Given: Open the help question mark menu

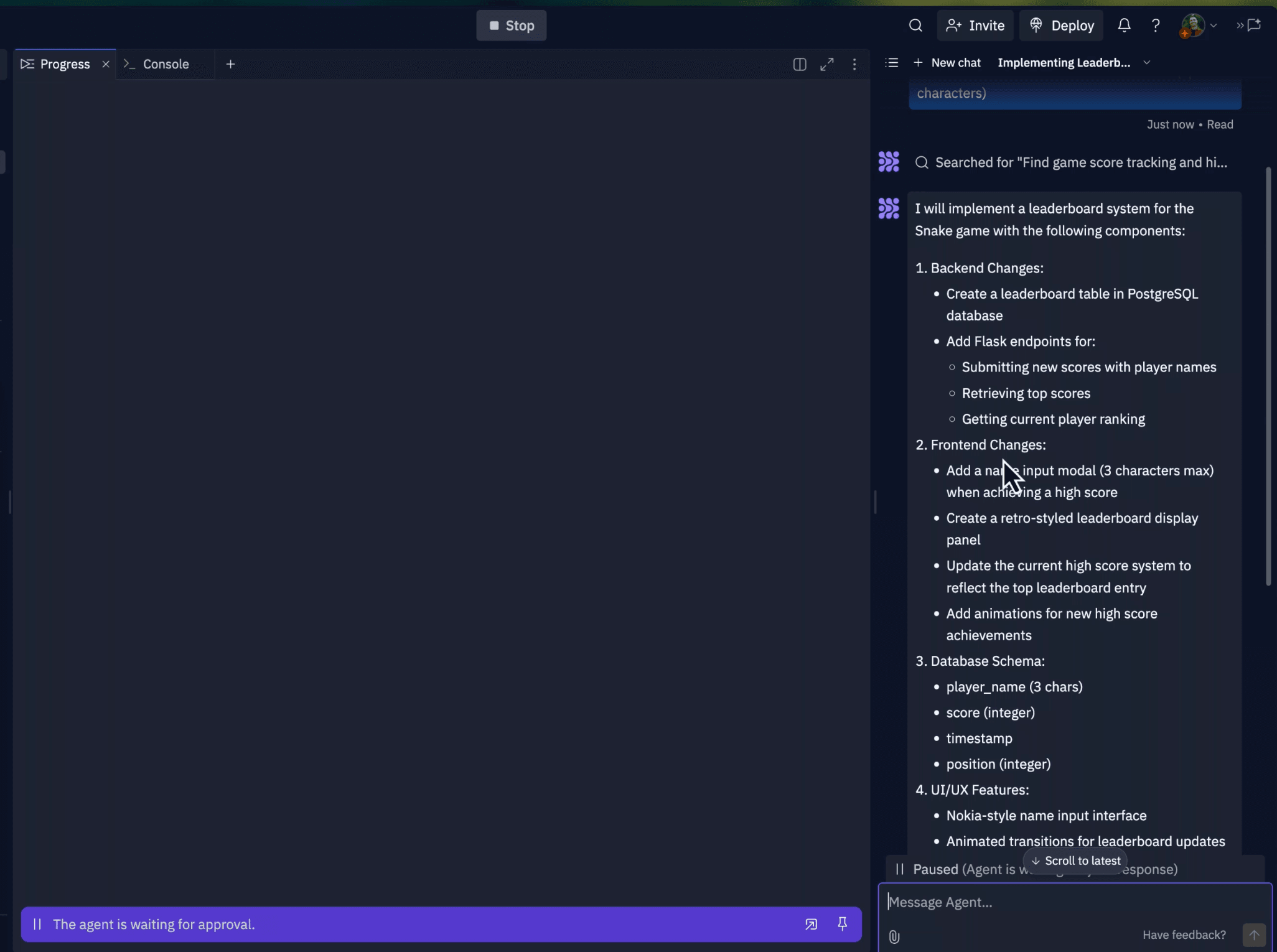Looking at the screenshot, I should click(x=1155, y=26).
